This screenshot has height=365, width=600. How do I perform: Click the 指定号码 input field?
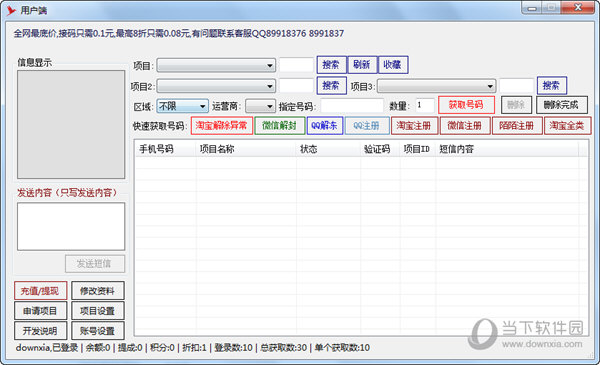(352, 106)
